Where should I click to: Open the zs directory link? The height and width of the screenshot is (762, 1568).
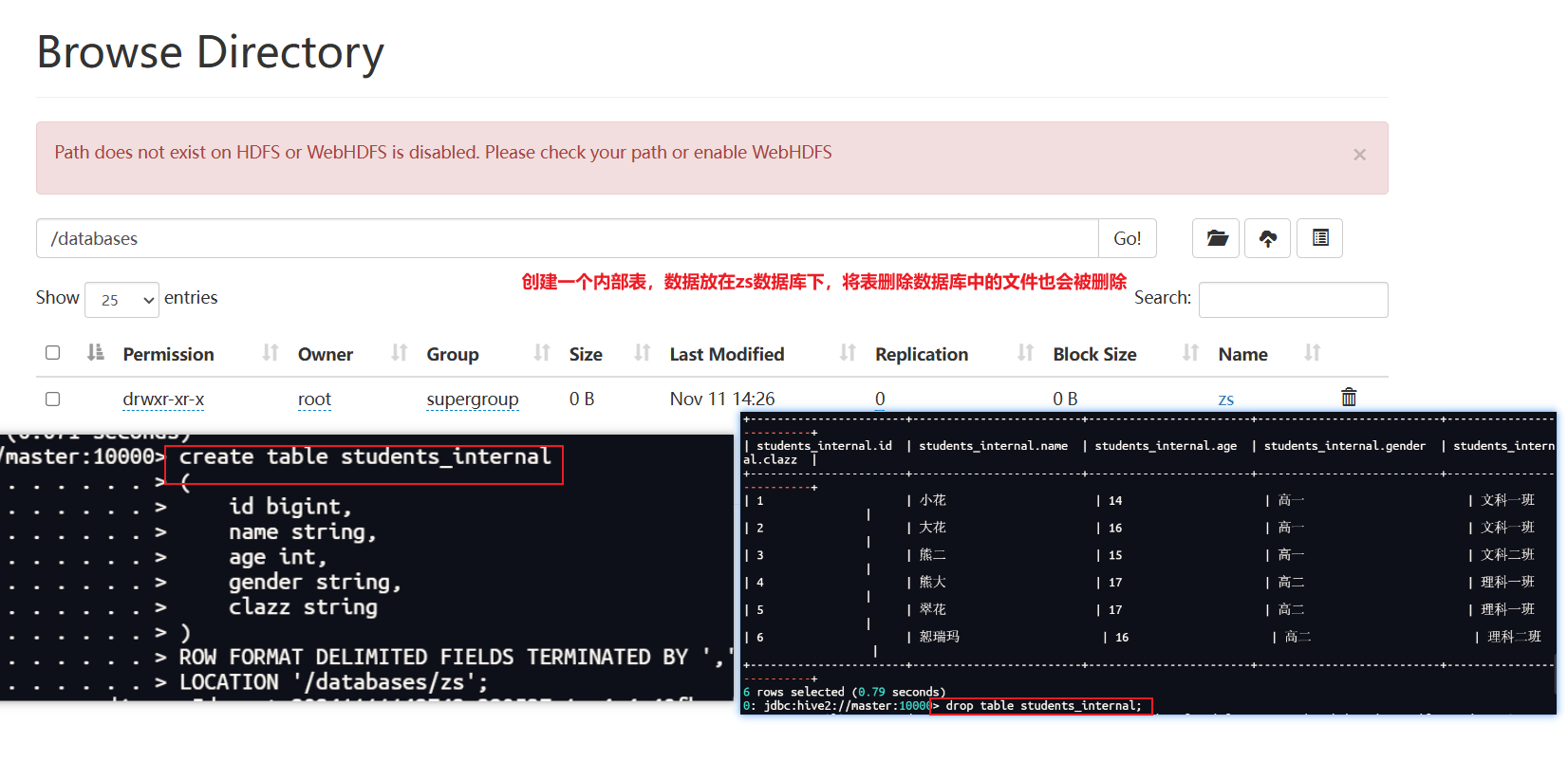[1225, 400]
